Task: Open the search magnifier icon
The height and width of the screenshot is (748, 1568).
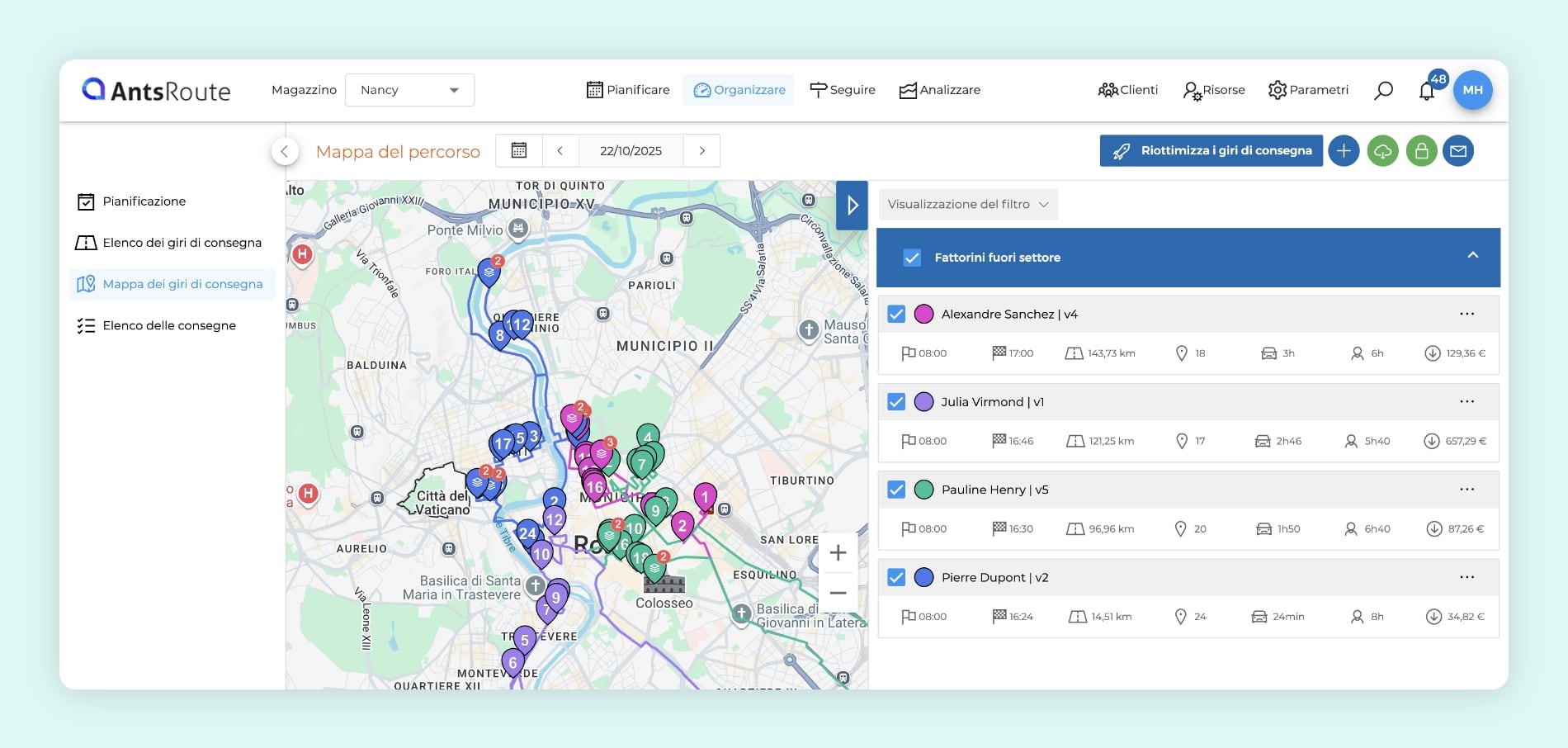Action: coord(1383,90)
